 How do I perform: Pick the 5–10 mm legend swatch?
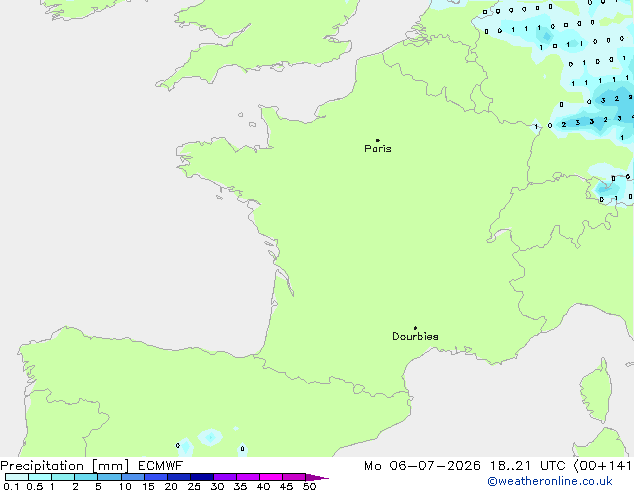coord(109,477)
